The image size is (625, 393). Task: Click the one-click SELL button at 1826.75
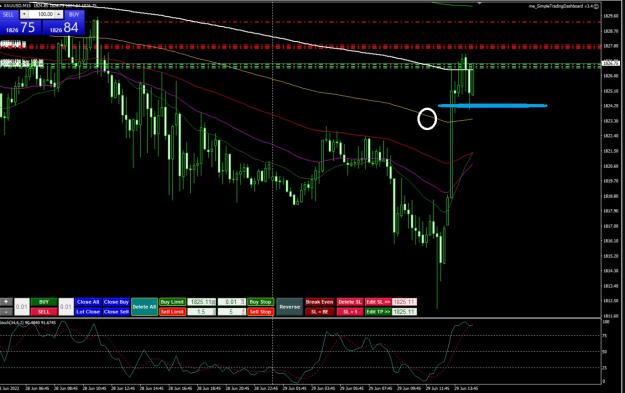tap(19, 28)
